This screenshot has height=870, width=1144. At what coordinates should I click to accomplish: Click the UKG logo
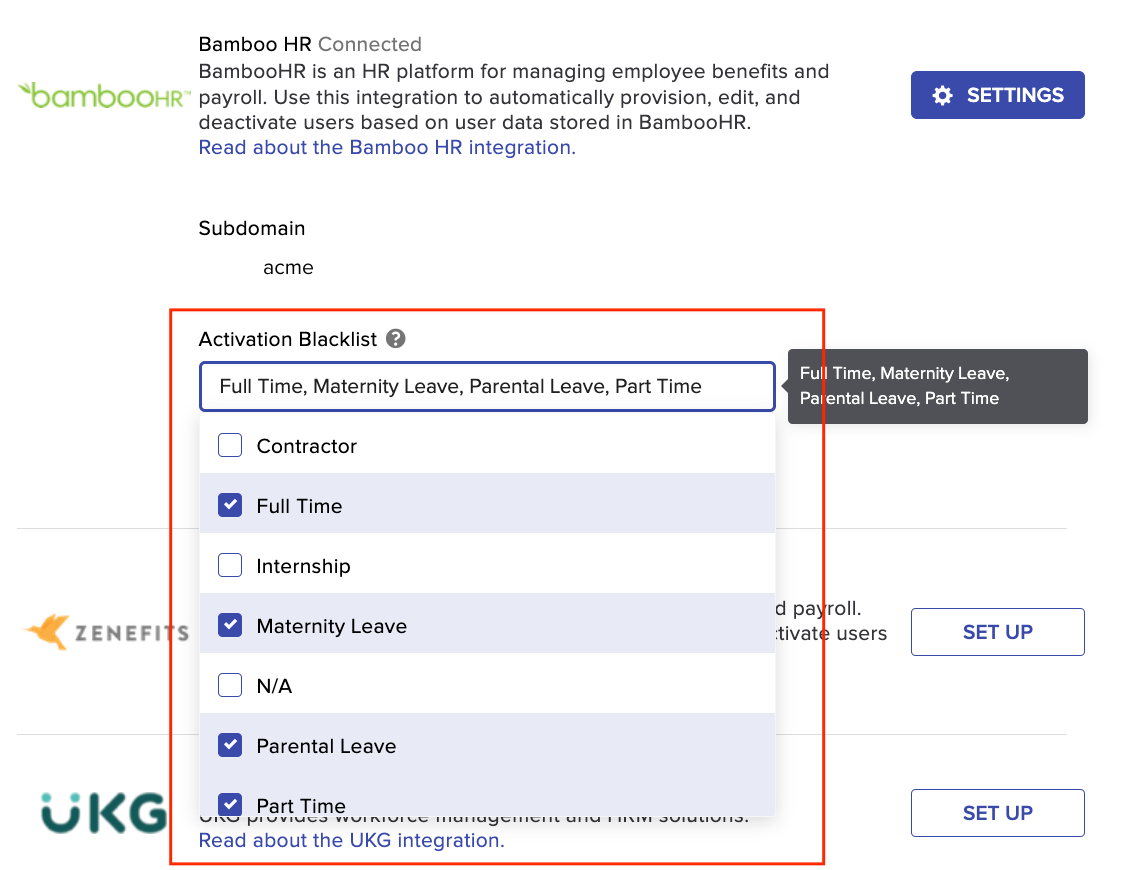pos(104,813)
